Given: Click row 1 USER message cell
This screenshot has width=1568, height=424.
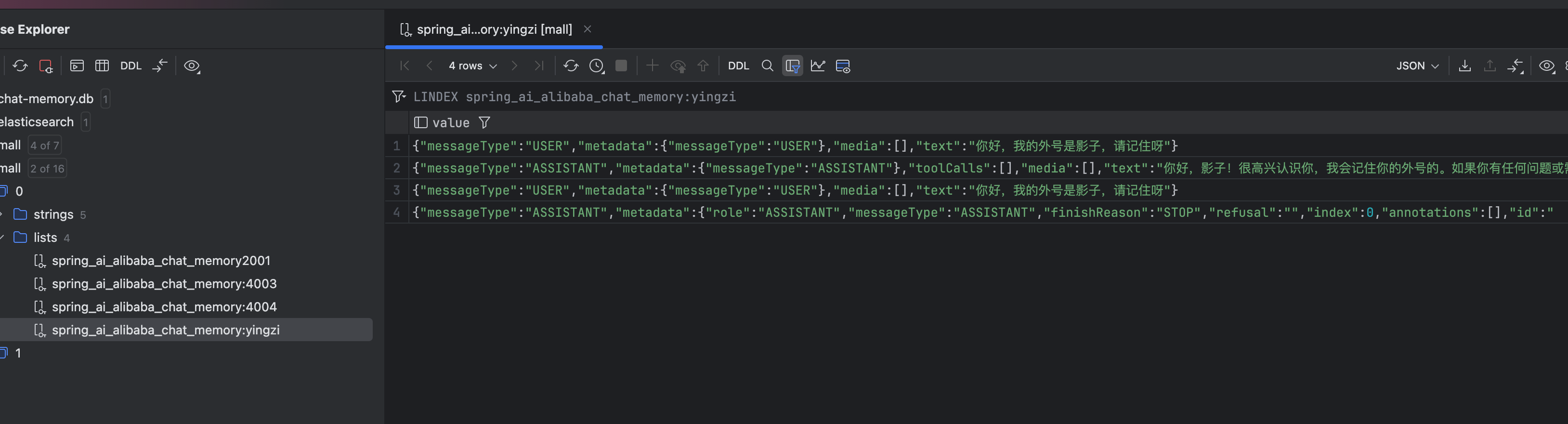Looking at the screenshot, I should click(795, 146).
